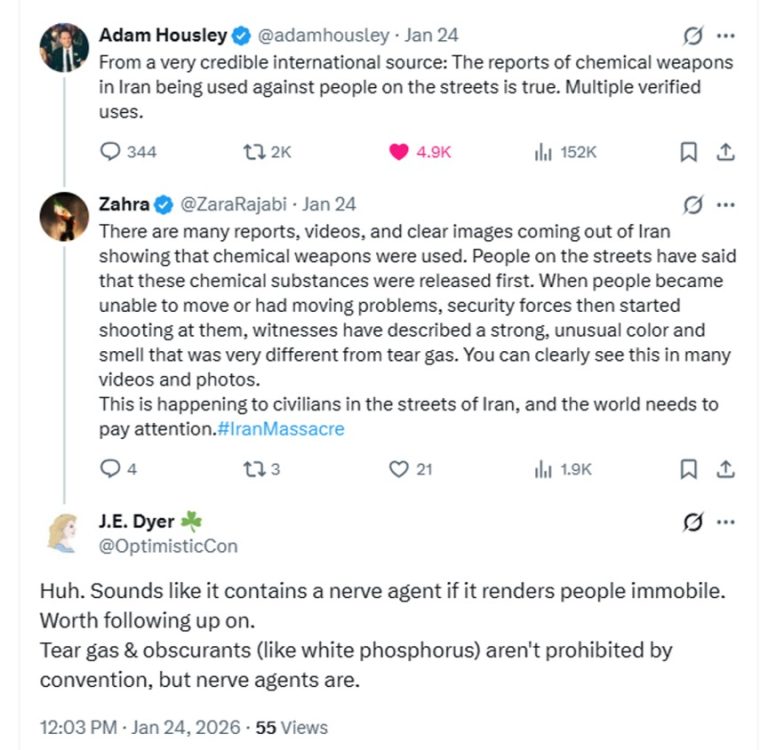Screen dimensions: 768x750
Task: Reply to Adam Housley's post
Action: (113, 152)
